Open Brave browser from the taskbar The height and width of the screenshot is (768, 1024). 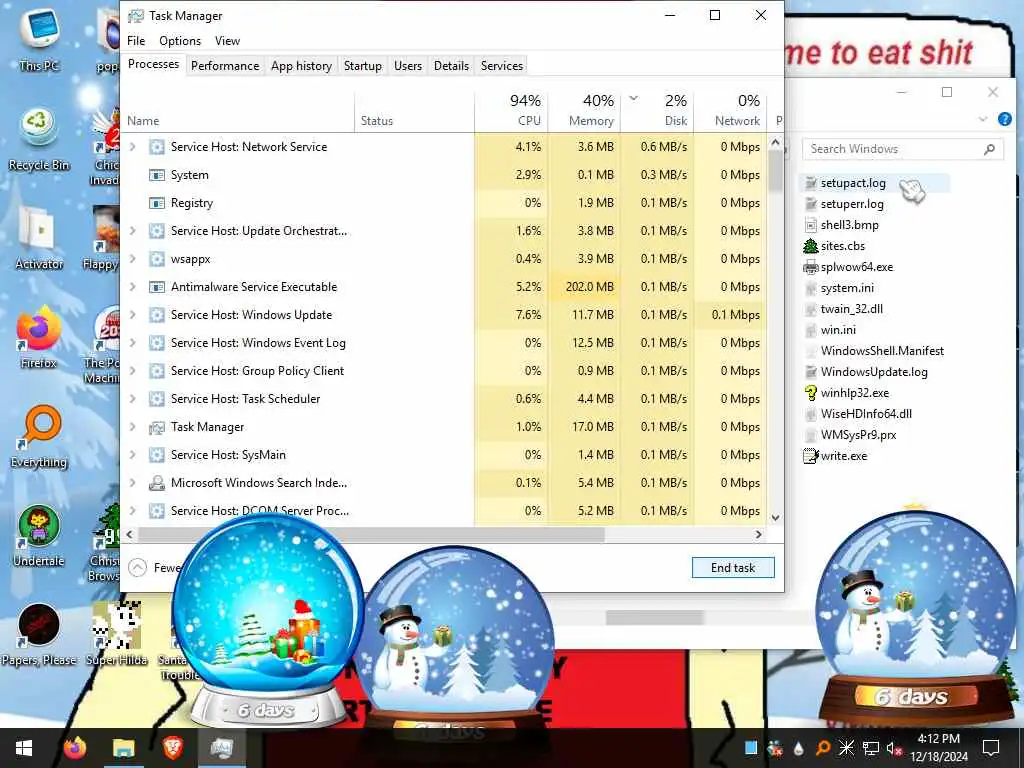pyautogui.click(x=172, y=748)
